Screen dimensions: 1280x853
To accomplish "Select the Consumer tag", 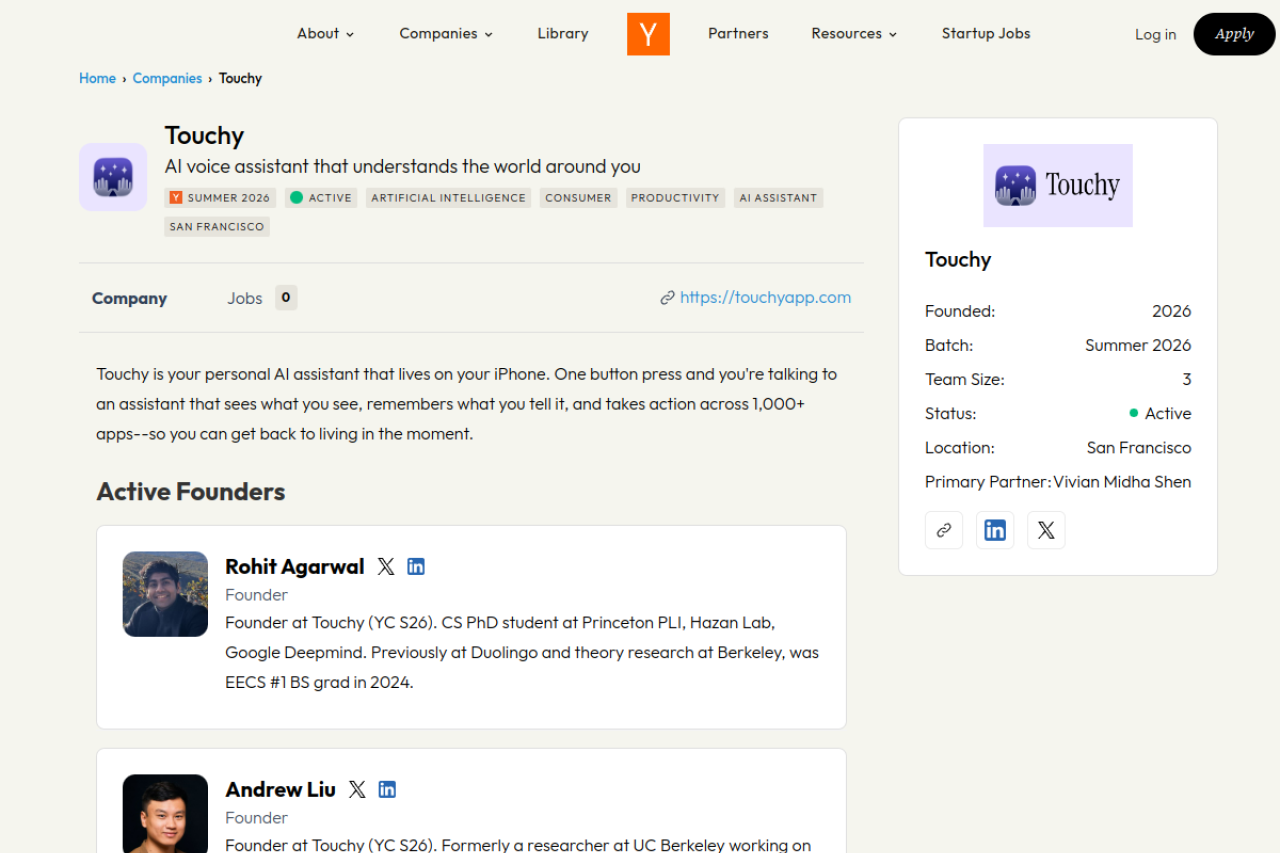I will [578, 198].
